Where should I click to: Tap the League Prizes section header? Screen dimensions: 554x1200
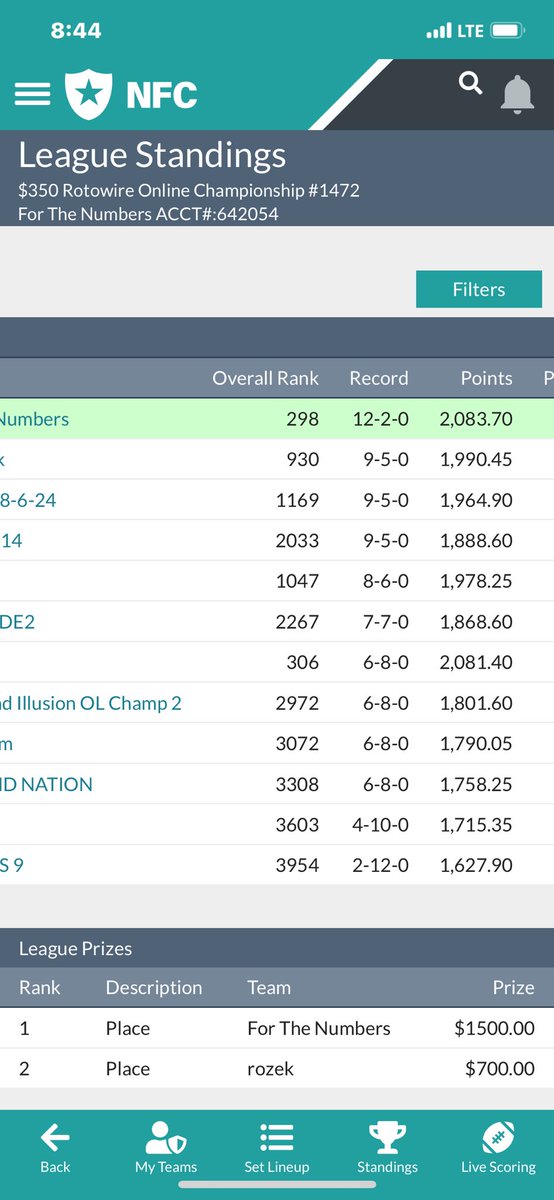coord(277,948)
